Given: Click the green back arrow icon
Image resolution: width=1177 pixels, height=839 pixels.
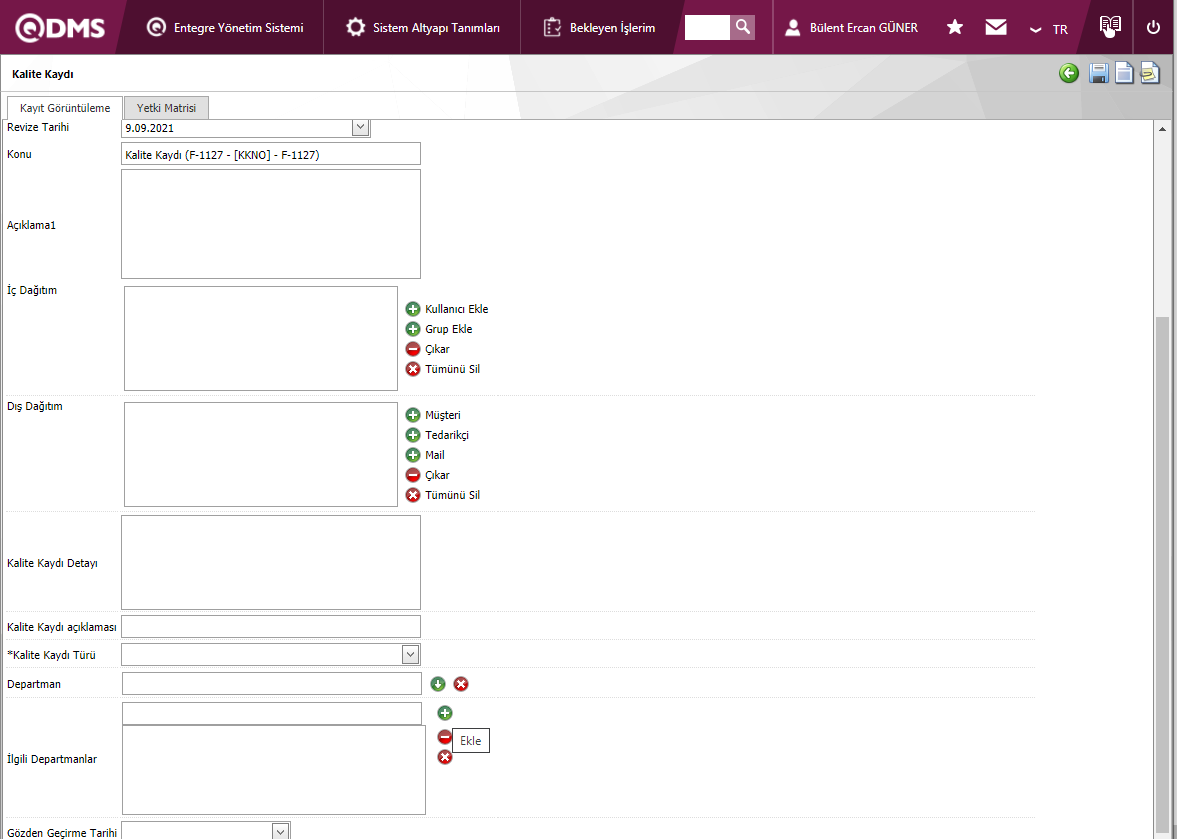Looking at the screenshot, I should (x=1069, y=73).
